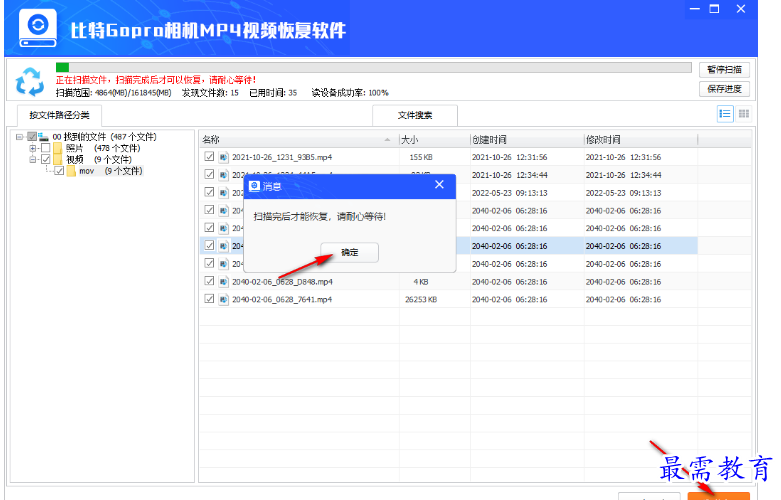Sort by the 名称 column header
The image size is (781, 500).
point(299,140)
